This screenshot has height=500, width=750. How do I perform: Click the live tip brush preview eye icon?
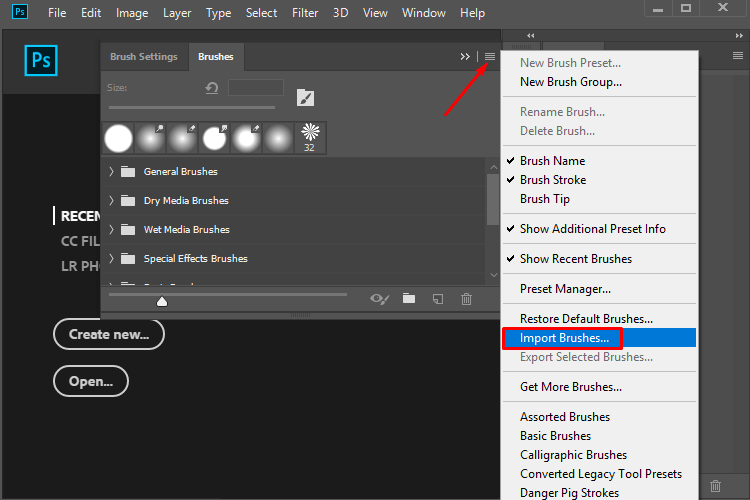[379, 299]
